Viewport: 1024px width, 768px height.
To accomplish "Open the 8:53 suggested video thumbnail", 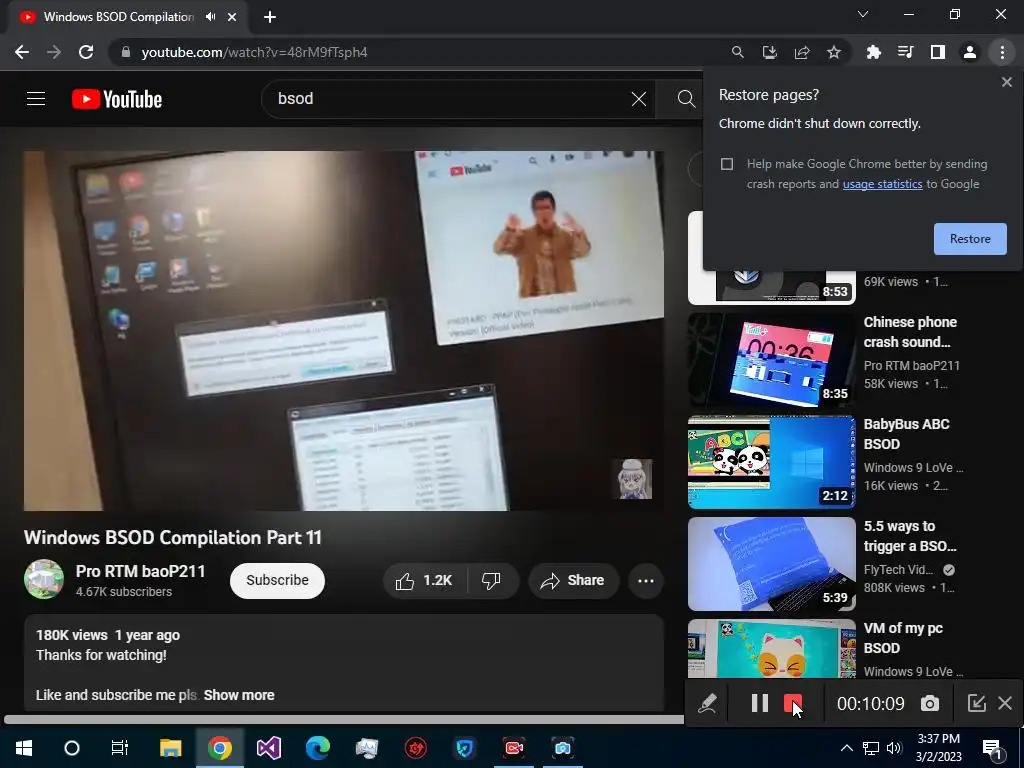I will click(771, 285).
